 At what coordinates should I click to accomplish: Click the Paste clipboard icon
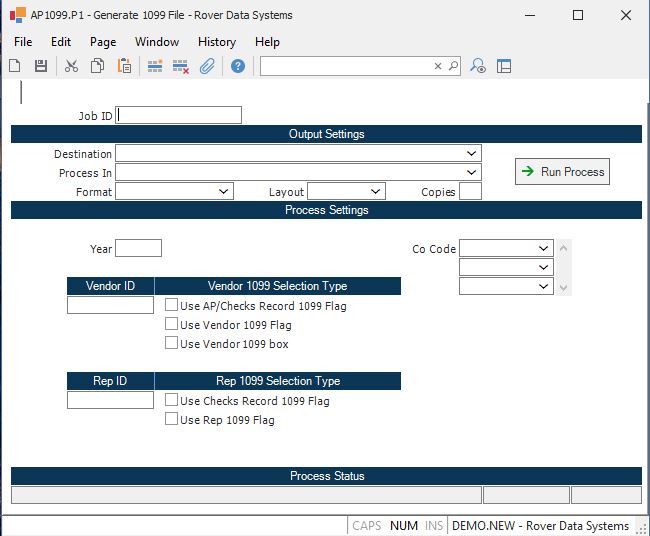point(125,66)
